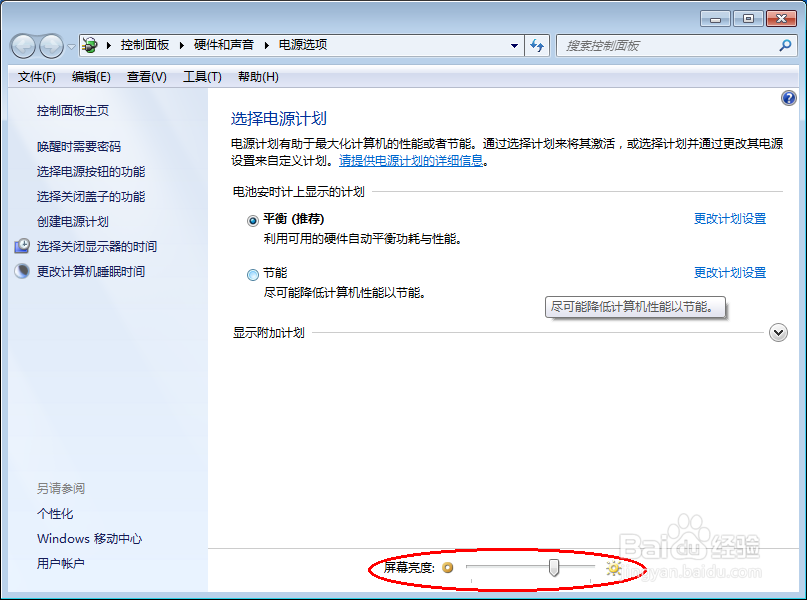Expand 显示附加计划 with the chevron button
This screenshot has width=807, height=600.
tap(778, 332)
